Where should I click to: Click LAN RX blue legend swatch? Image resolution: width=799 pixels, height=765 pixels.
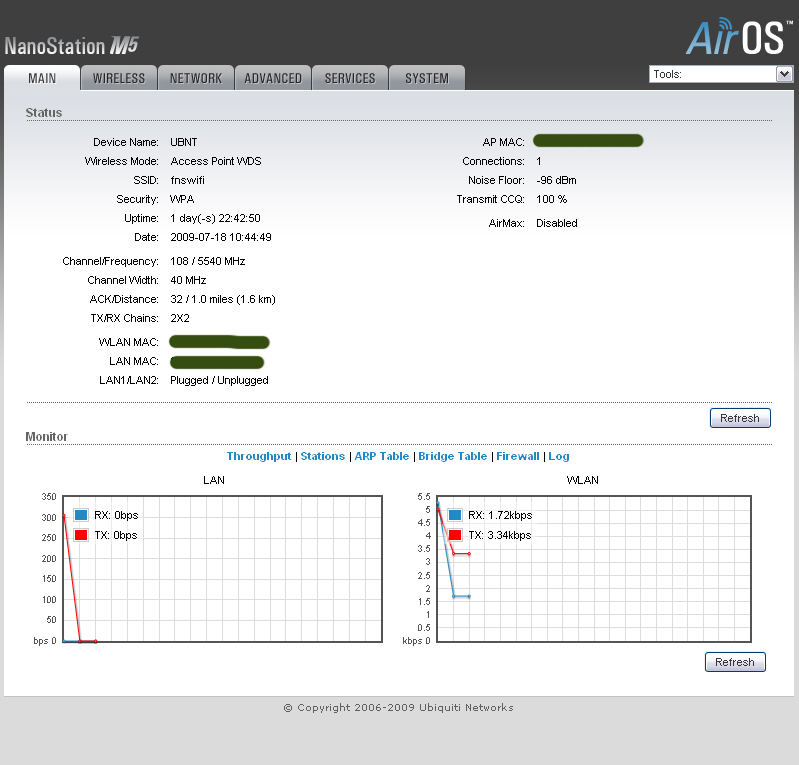tap(81, 515)
